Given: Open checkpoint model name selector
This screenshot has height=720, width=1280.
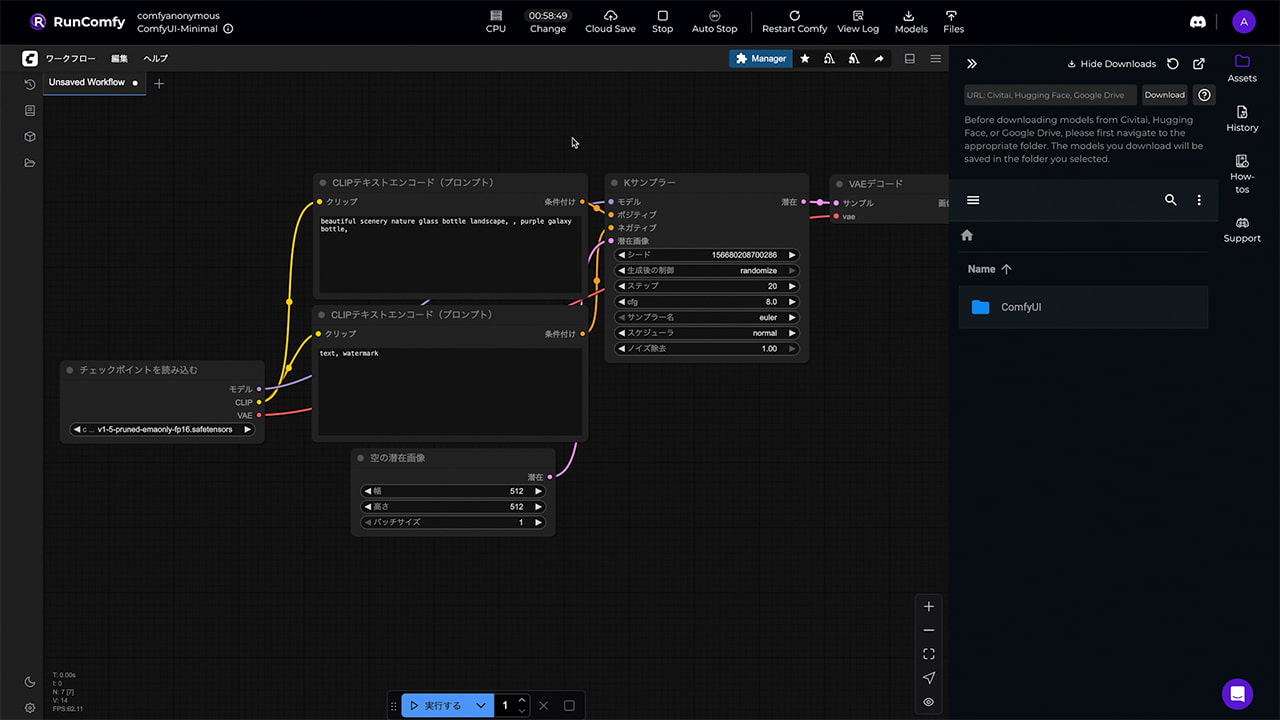Looking at the screenshot, I should (162, 430).
